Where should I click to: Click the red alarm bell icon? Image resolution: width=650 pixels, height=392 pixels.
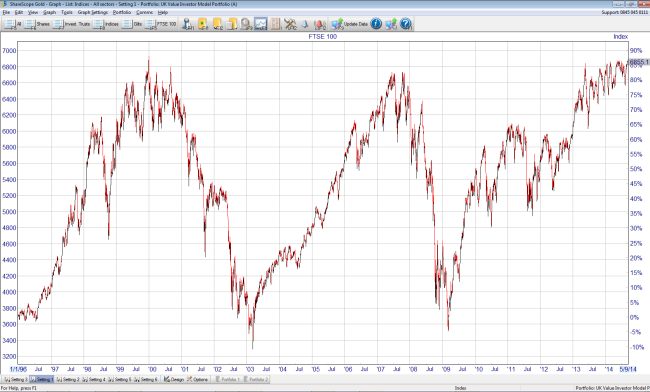click(320, 24)
